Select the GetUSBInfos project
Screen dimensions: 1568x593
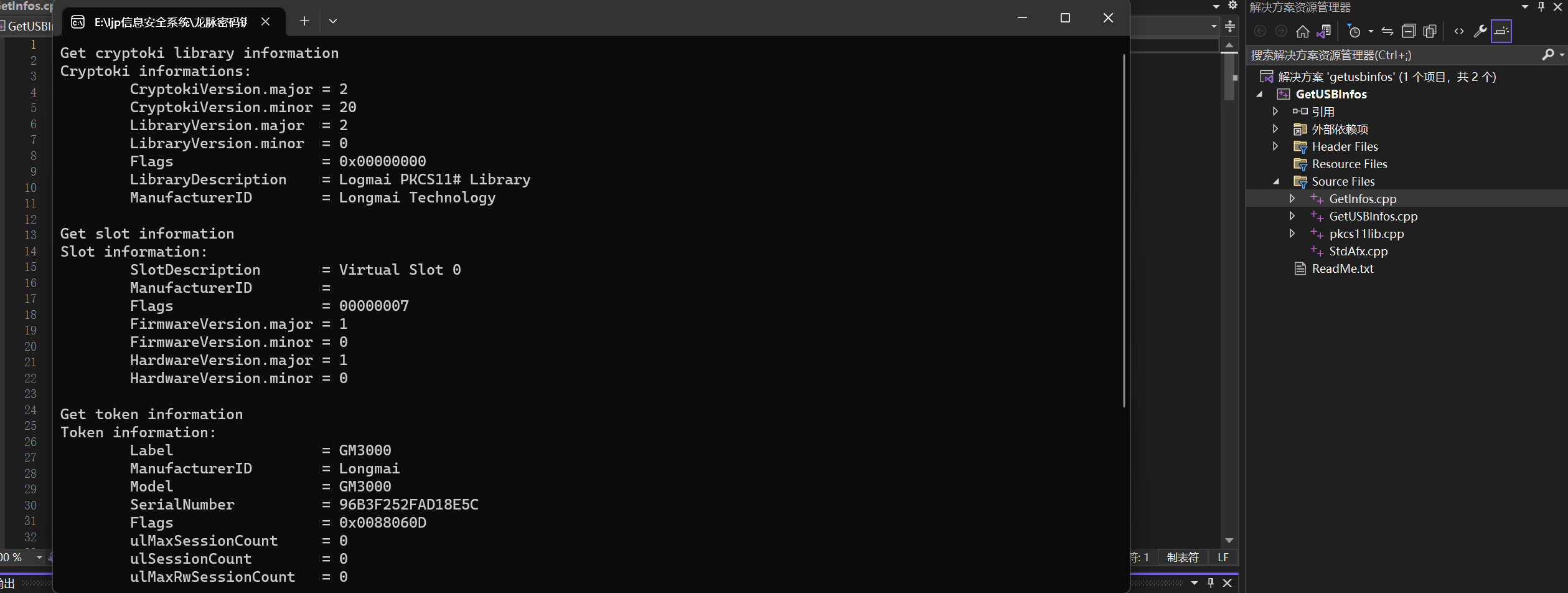[x=1331, y=94]
